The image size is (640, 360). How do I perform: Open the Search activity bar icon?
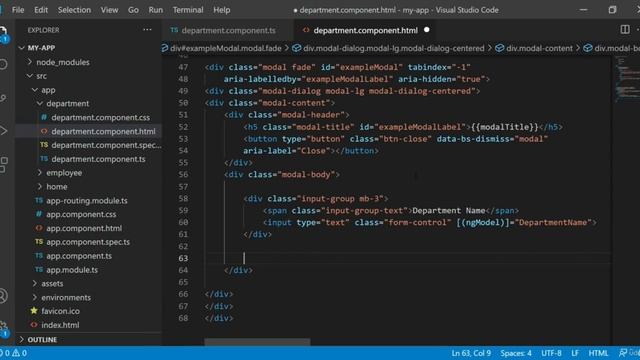pyautogui.click(x=3, y=64)
